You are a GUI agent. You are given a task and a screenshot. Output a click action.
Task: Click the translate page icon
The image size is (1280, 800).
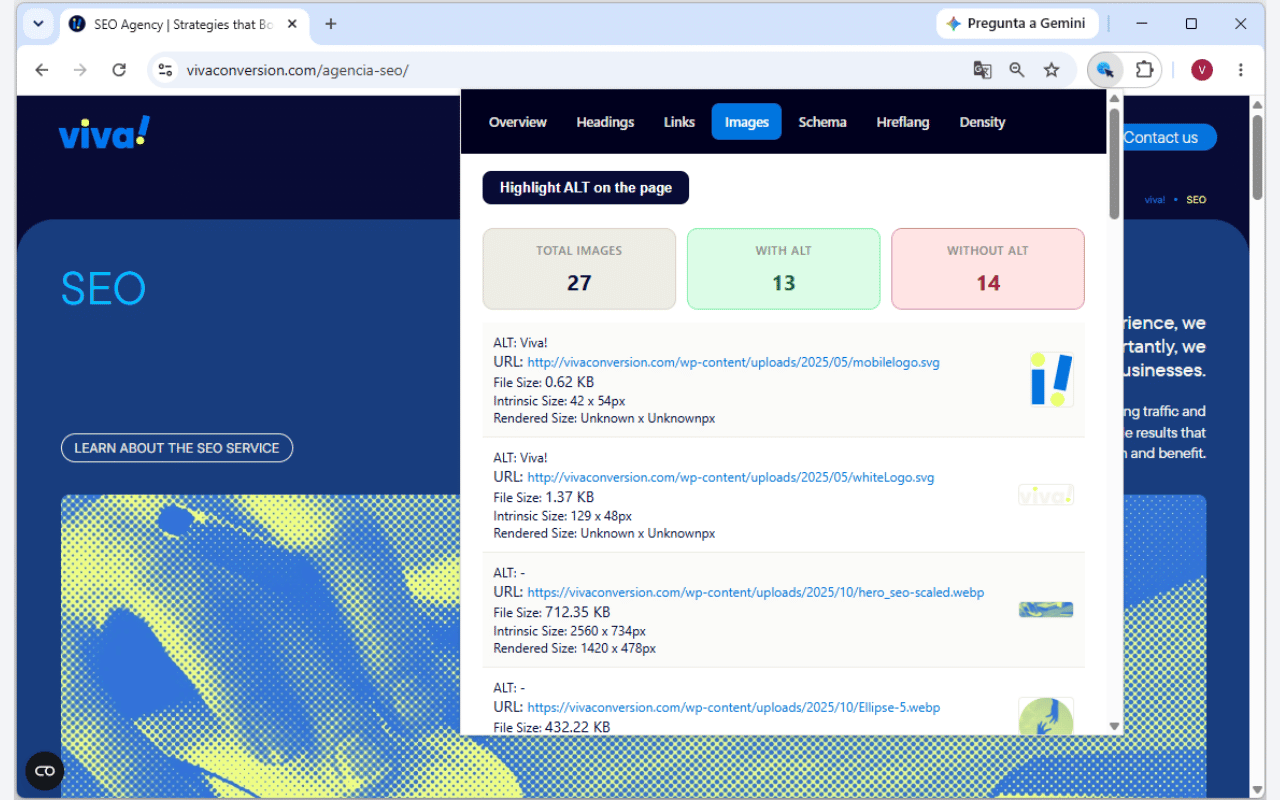tap(982, 70)
